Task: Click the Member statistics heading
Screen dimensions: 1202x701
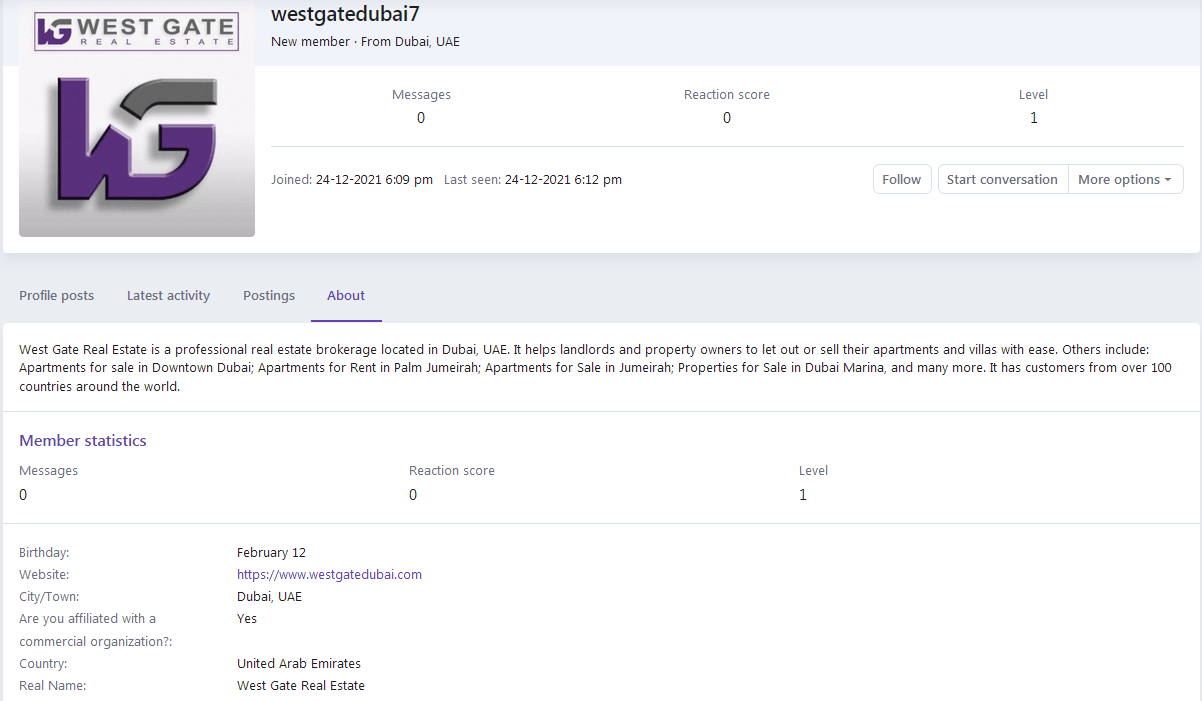Action: tap(83, 440)
